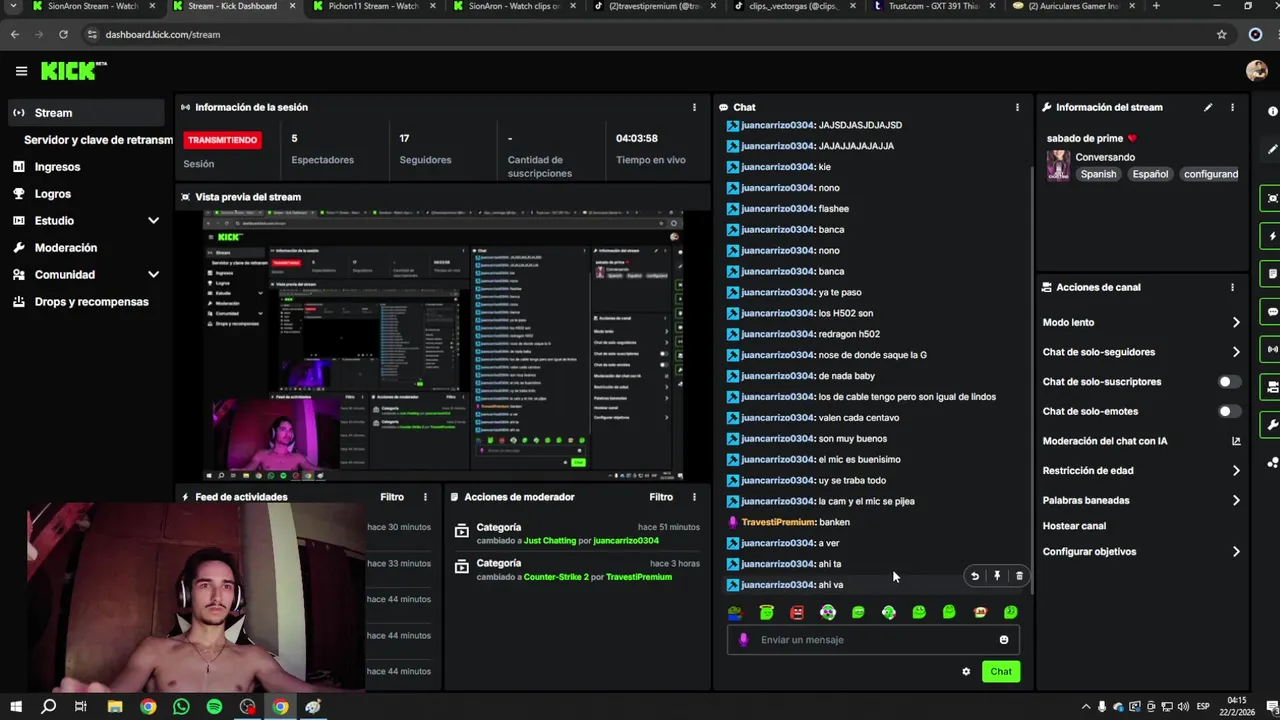This screenshot has height=720, width=1280.
Task: Click the TRANSMITIENDO status badge
Action: tap(222, 140)
